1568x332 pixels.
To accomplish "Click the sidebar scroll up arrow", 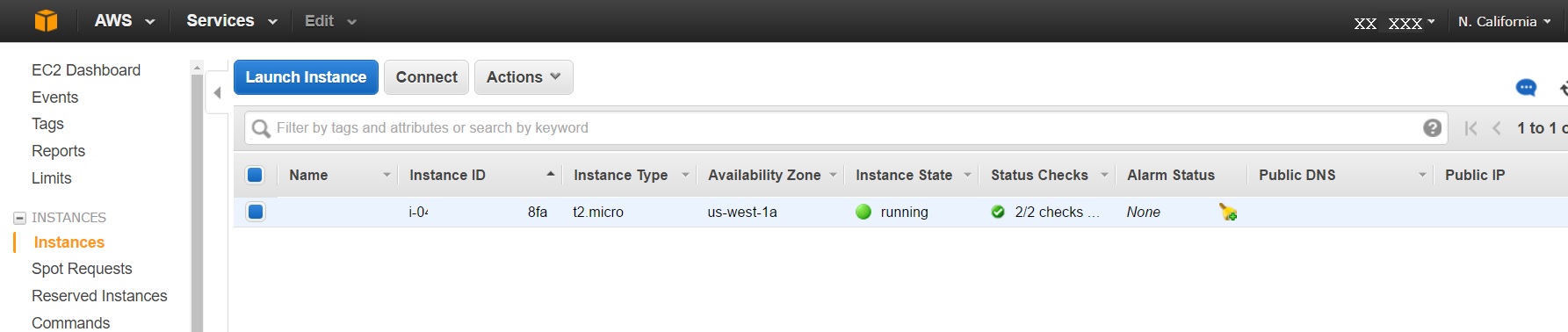I will pos(197,67).
